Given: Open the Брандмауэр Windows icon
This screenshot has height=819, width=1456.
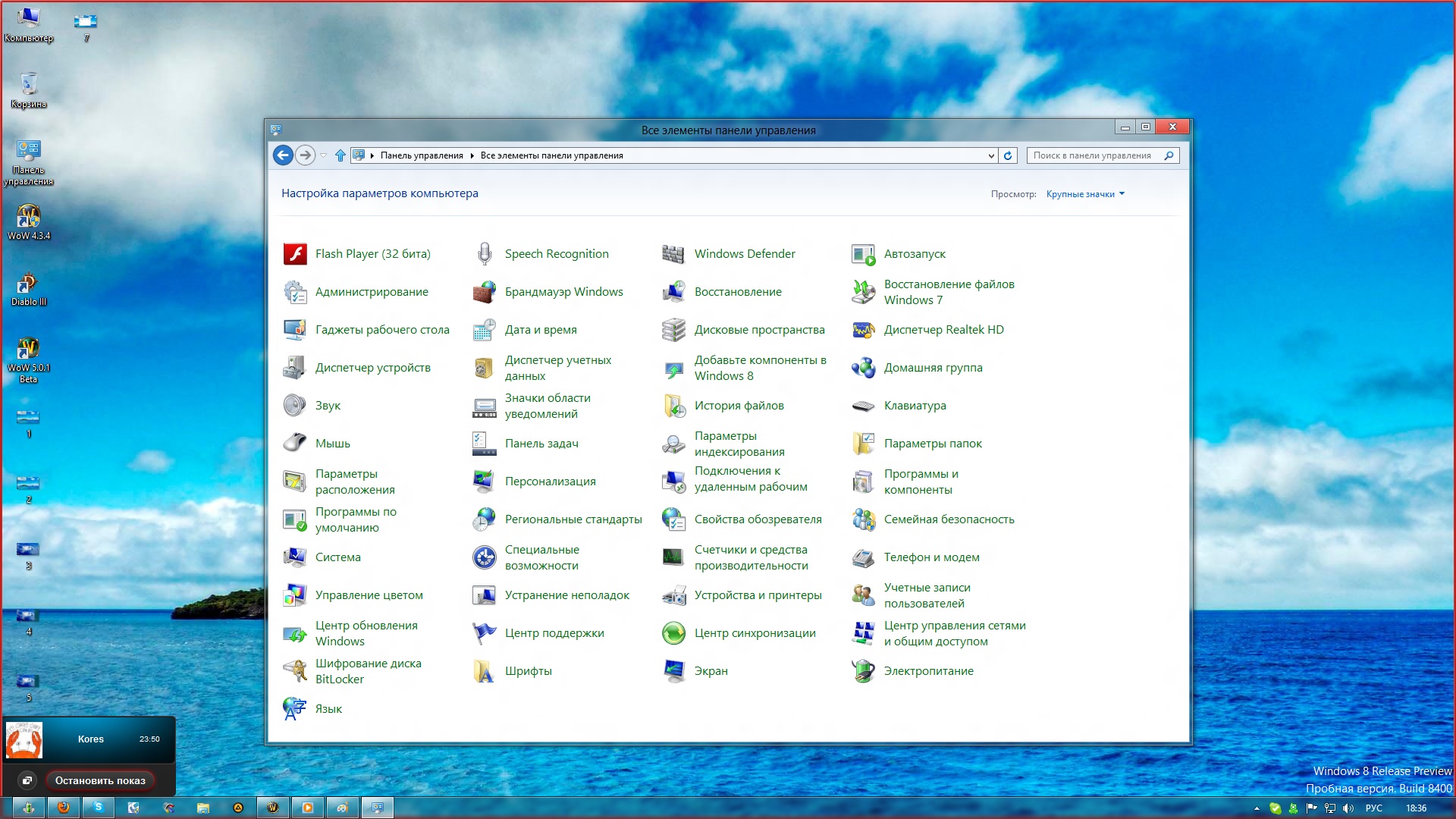Looking at the screenshot, I should pyautogui.click(x=485, y=292).
